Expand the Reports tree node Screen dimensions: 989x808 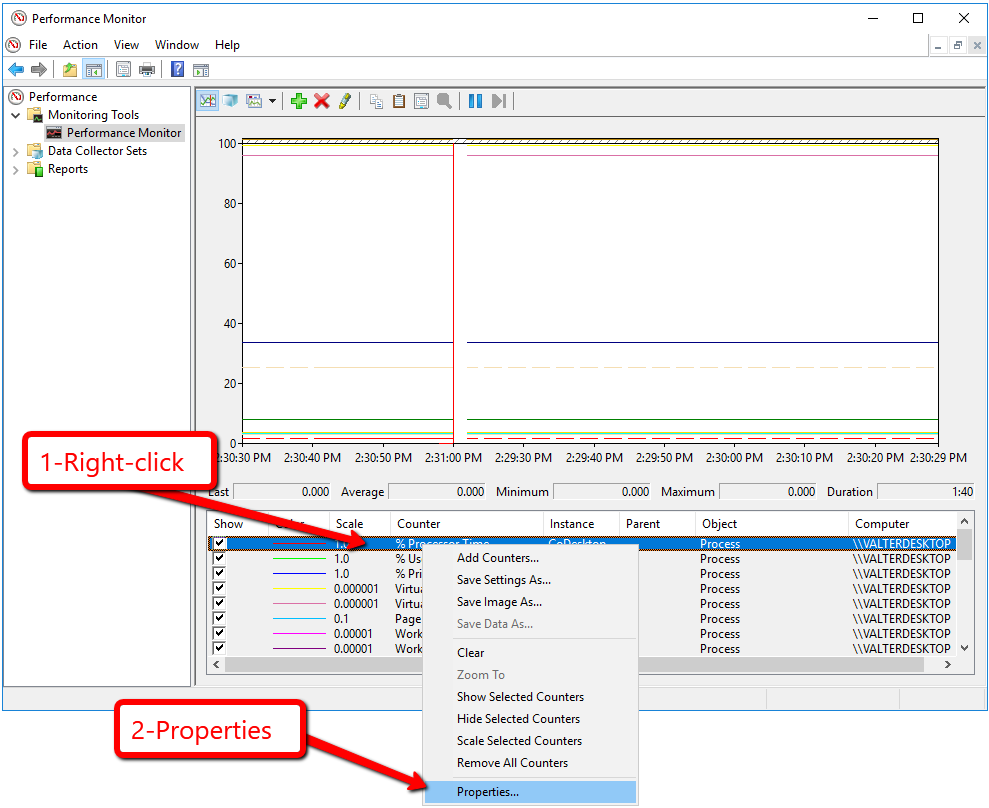pos(16,170)
